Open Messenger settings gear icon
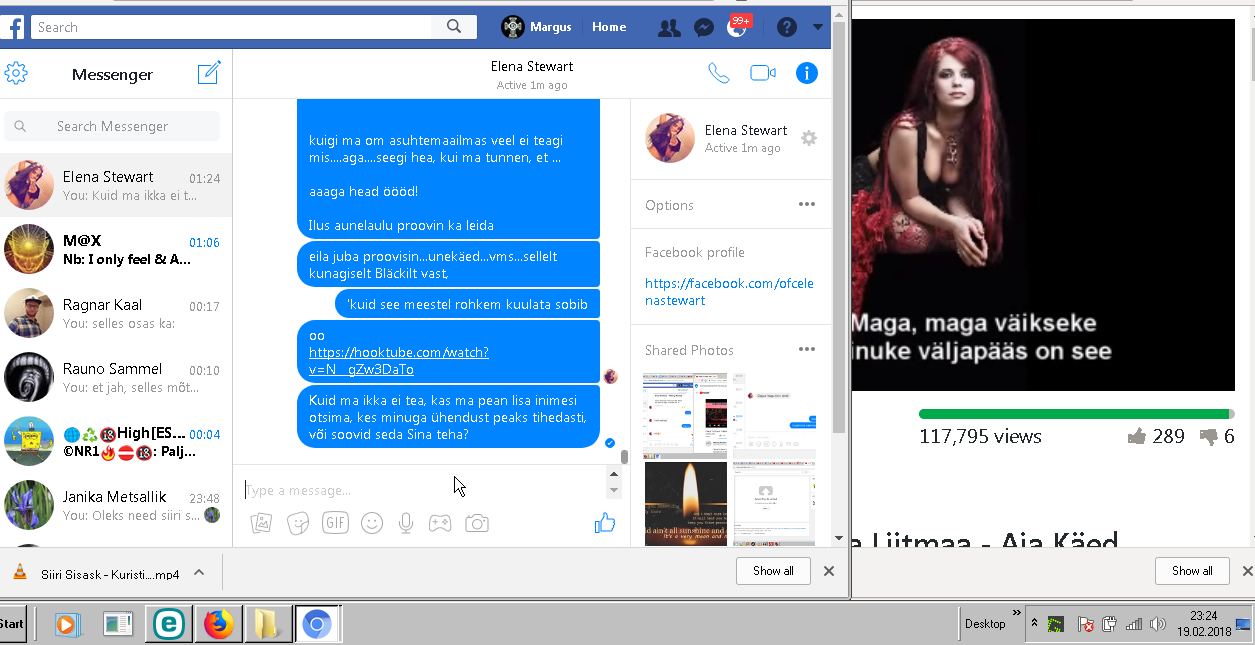1255x645 pixels. point(16,73)
